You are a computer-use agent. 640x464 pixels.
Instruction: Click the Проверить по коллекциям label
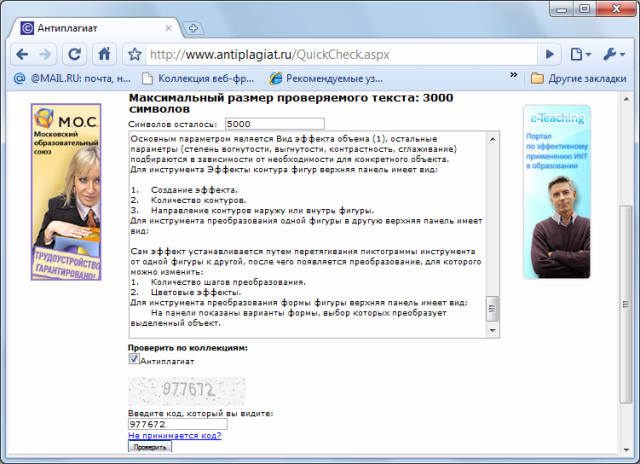pos(188,348)
